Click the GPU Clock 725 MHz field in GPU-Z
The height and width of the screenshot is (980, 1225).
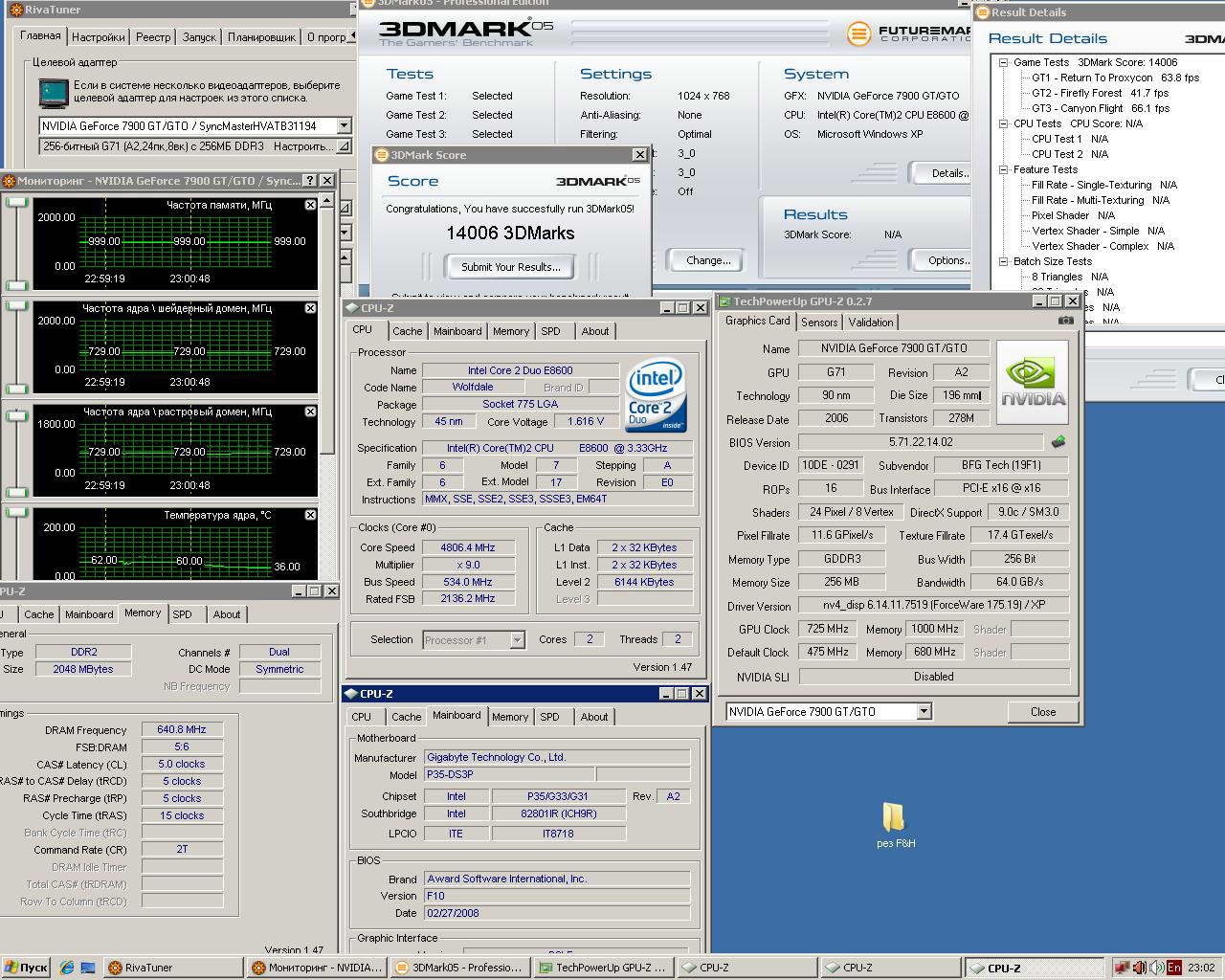coord(827,629)
